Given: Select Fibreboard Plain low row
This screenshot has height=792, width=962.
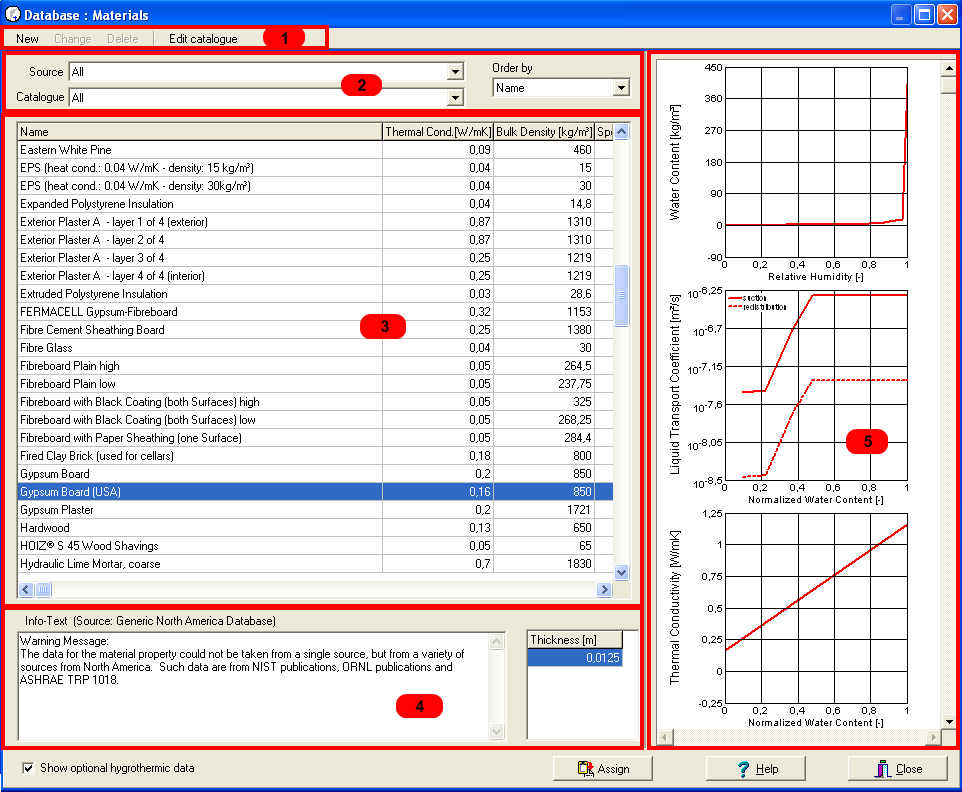Looking at the screenshot, I should tap(315, 384).
